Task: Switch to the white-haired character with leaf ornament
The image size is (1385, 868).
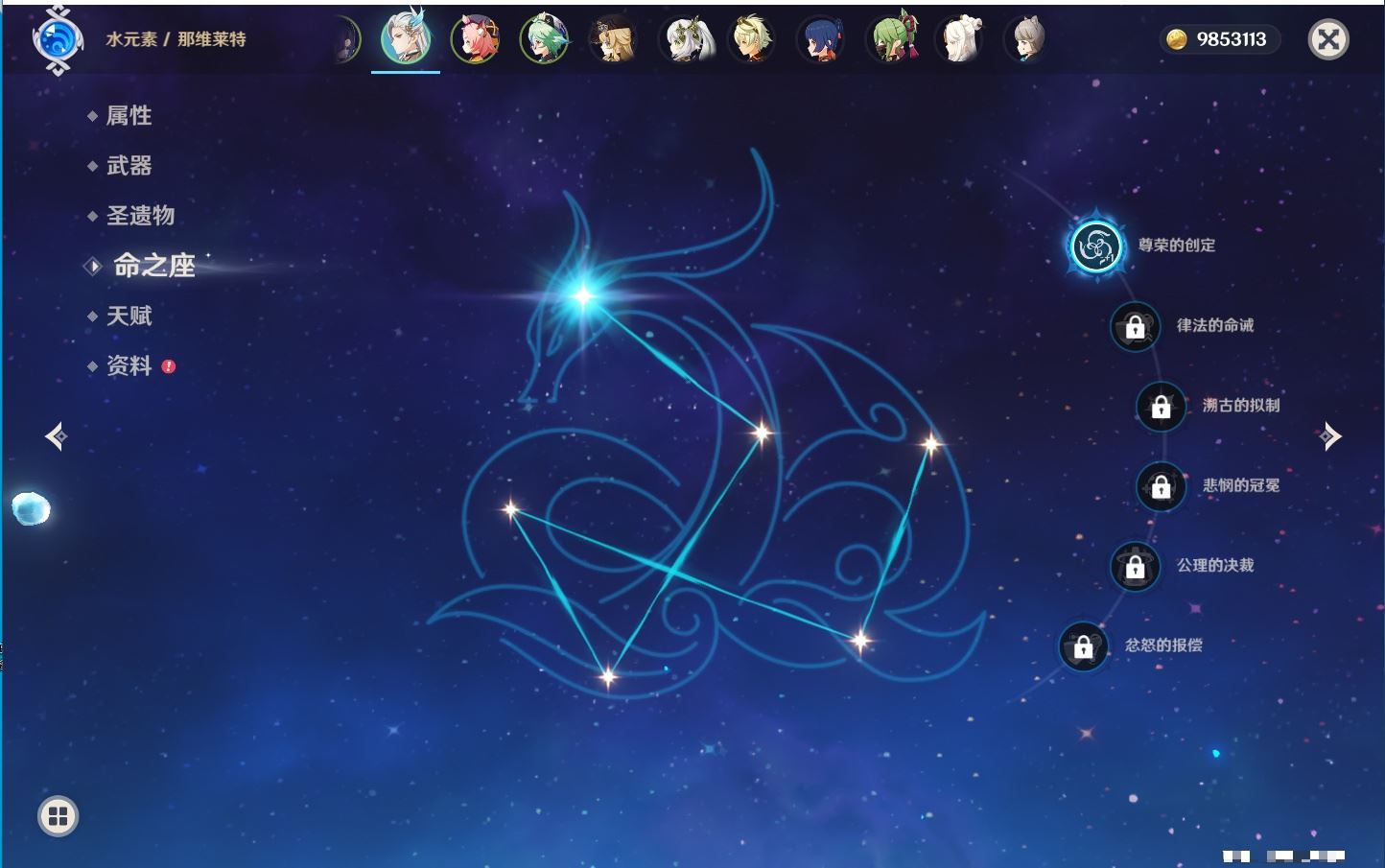Action: click(x=687, y=39)
